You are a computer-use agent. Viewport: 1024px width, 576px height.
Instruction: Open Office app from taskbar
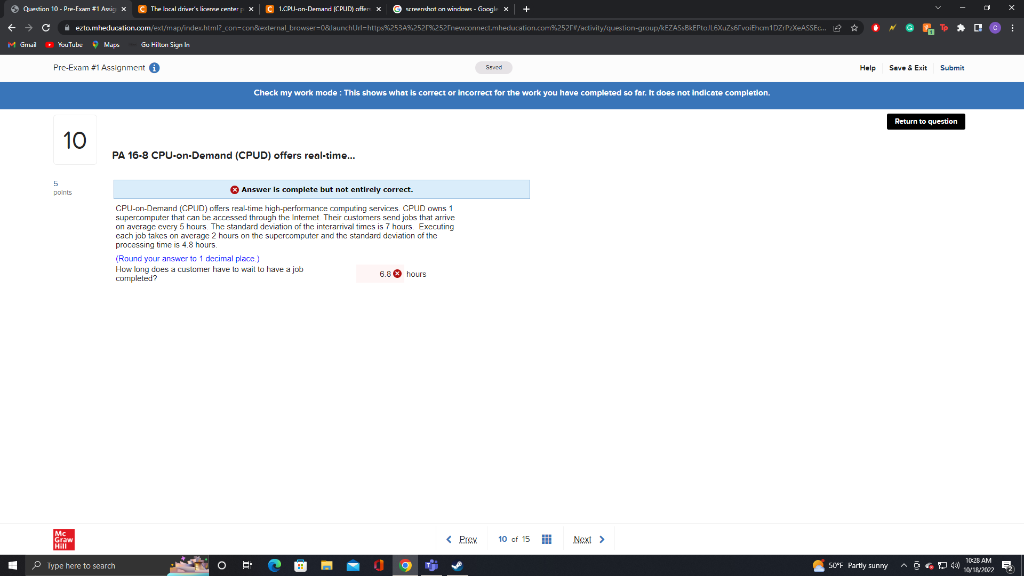coord(379,566)
